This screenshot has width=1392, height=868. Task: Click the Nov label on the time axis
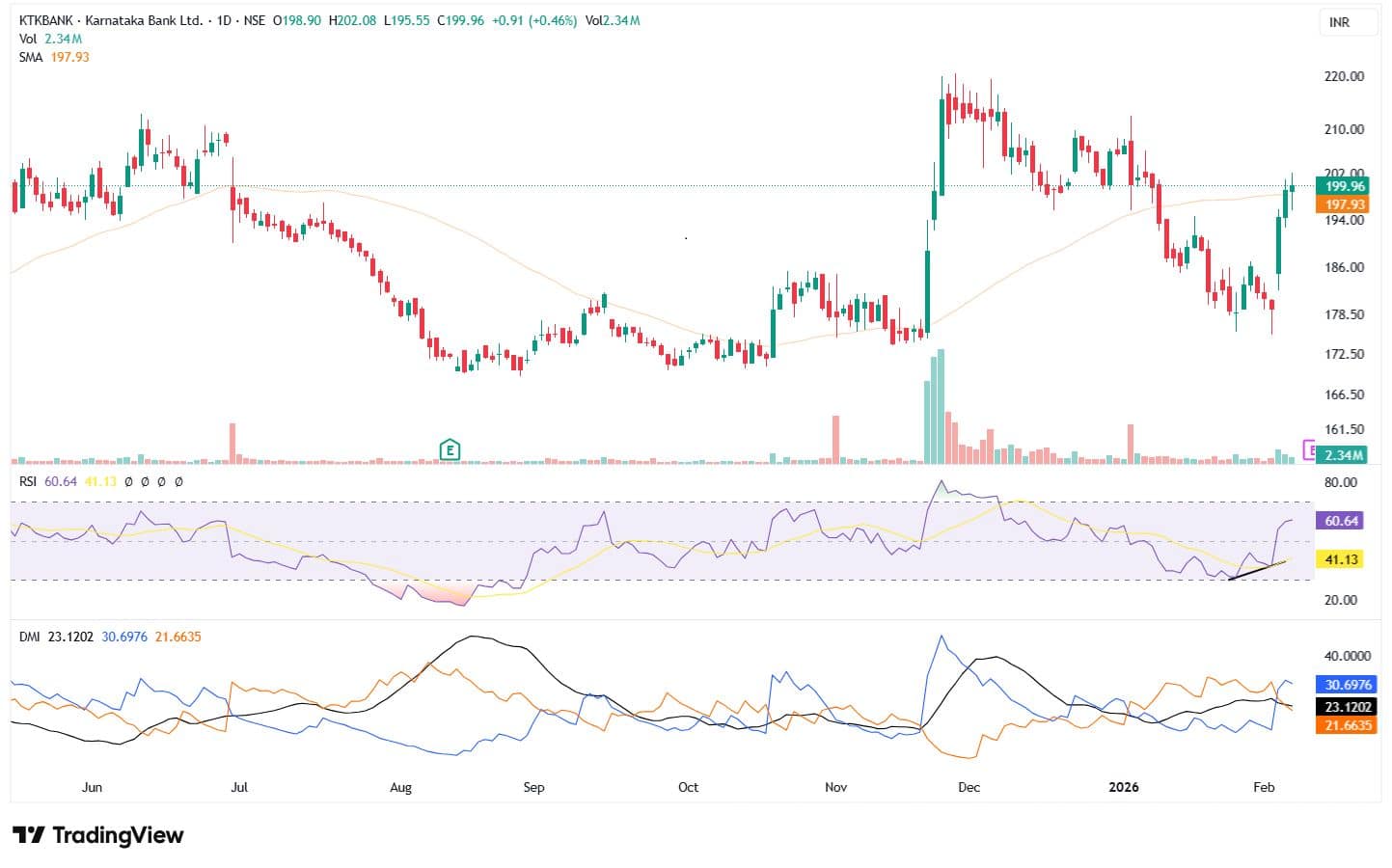[835, 787]
